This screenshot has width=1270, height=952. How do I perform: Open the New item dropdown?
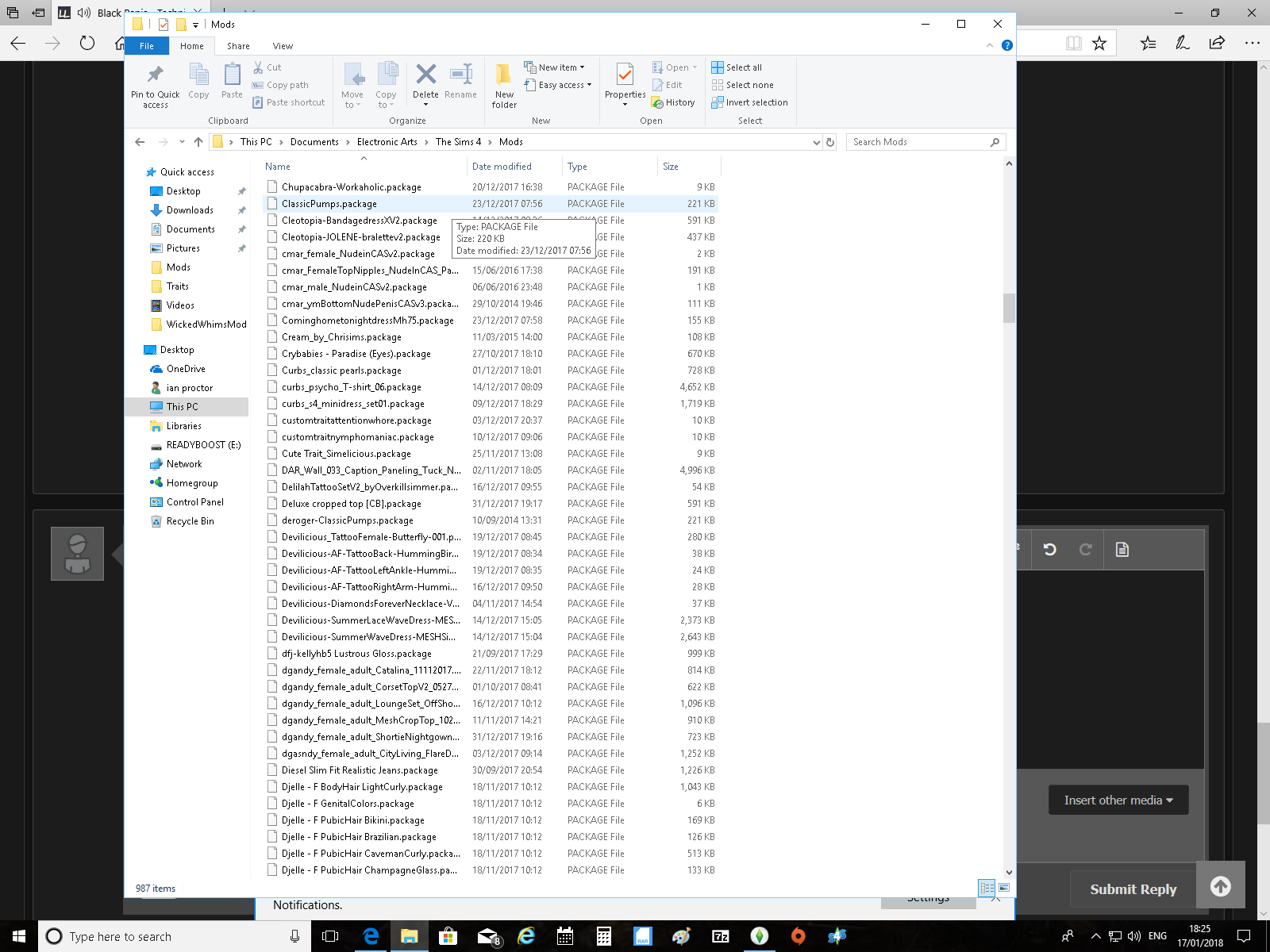tap(555, 67)
